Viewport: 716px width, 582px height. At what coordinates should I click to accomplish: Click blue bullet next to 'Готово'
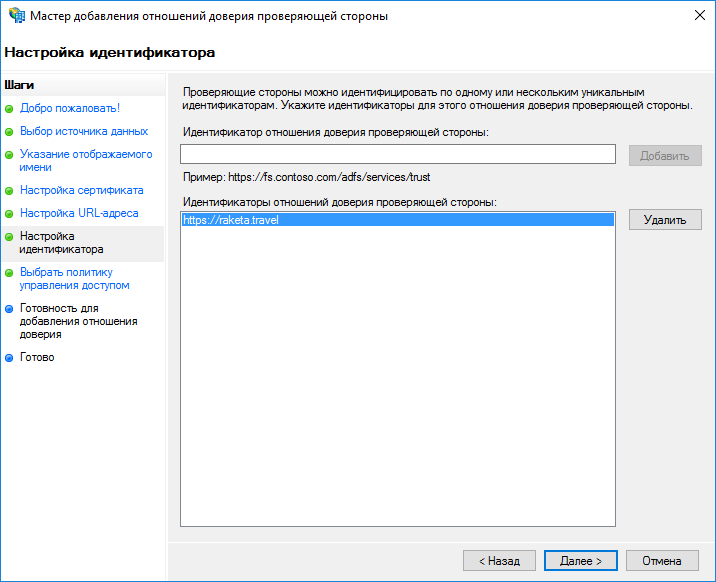click(10, 358)
